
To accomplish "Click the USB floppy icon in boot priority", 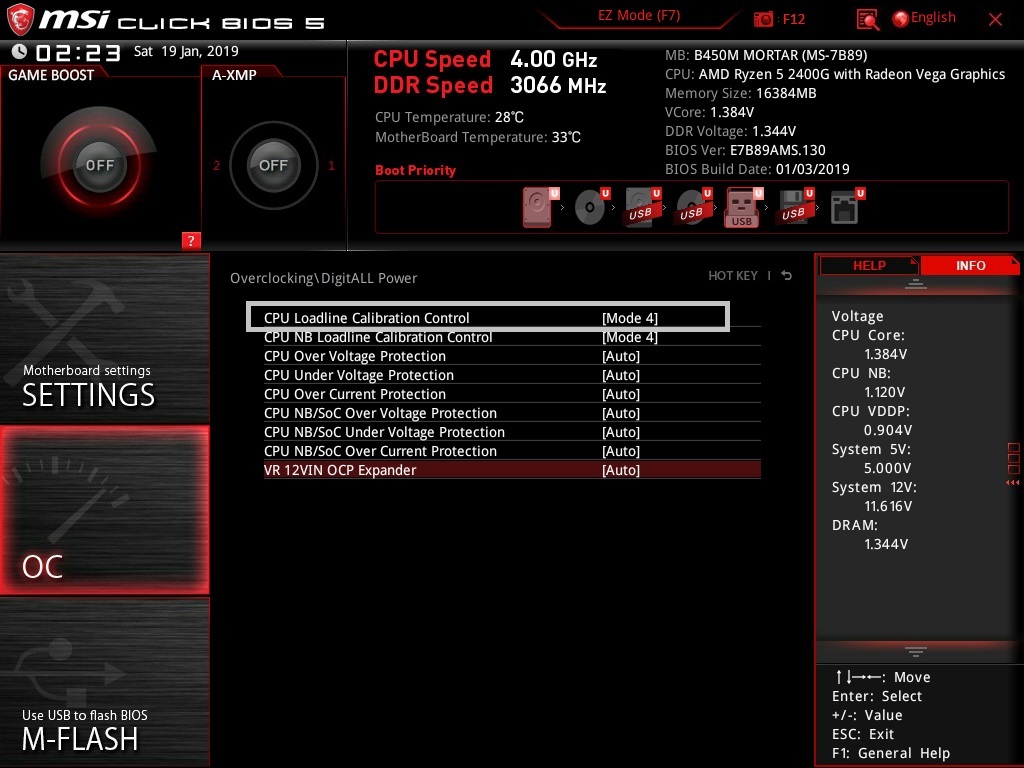I will pyautogui.click(x=794, y=207).
